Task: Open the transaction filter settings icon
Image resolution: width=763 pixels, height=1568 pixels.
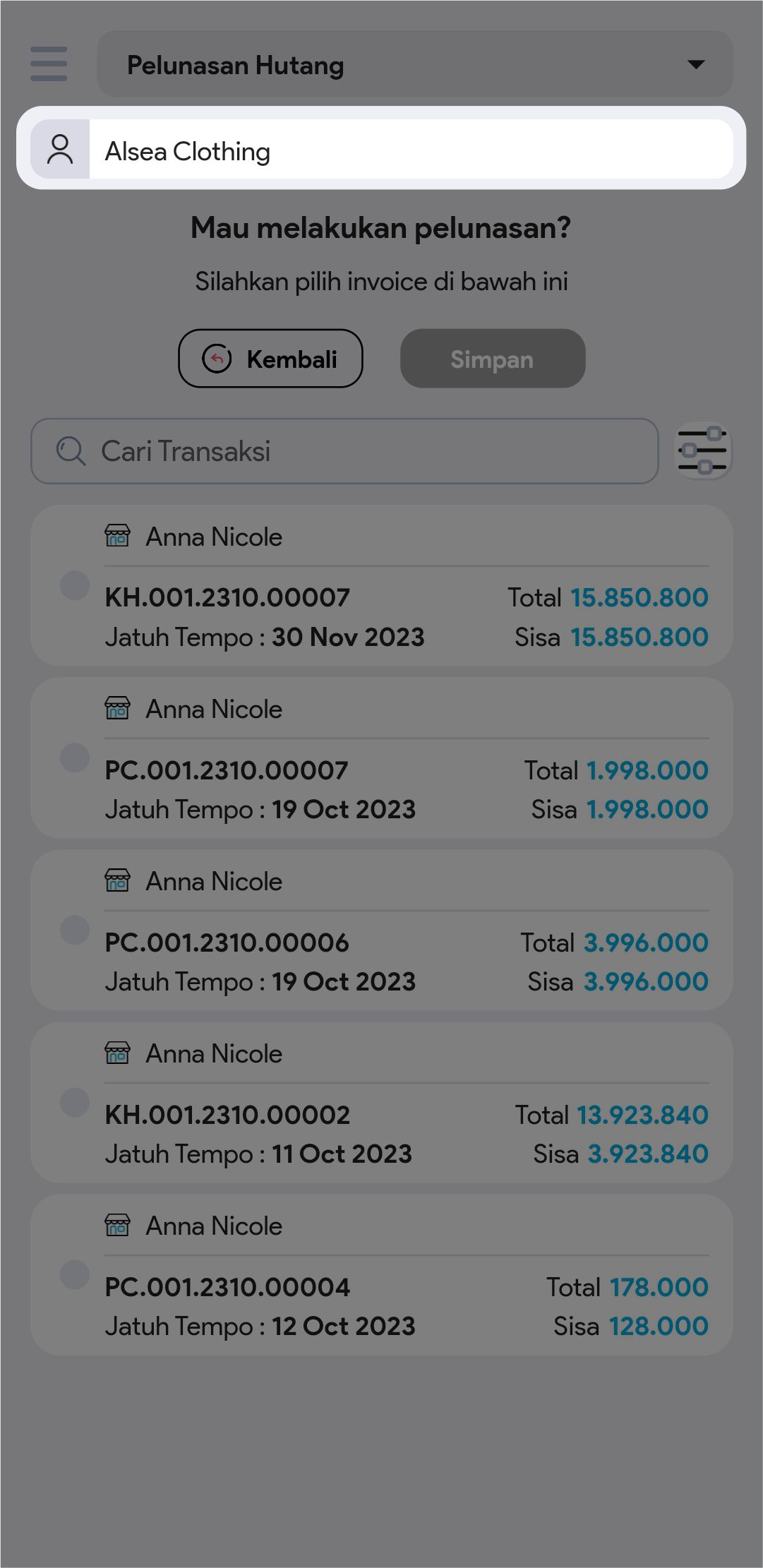Action: point(702,451)
